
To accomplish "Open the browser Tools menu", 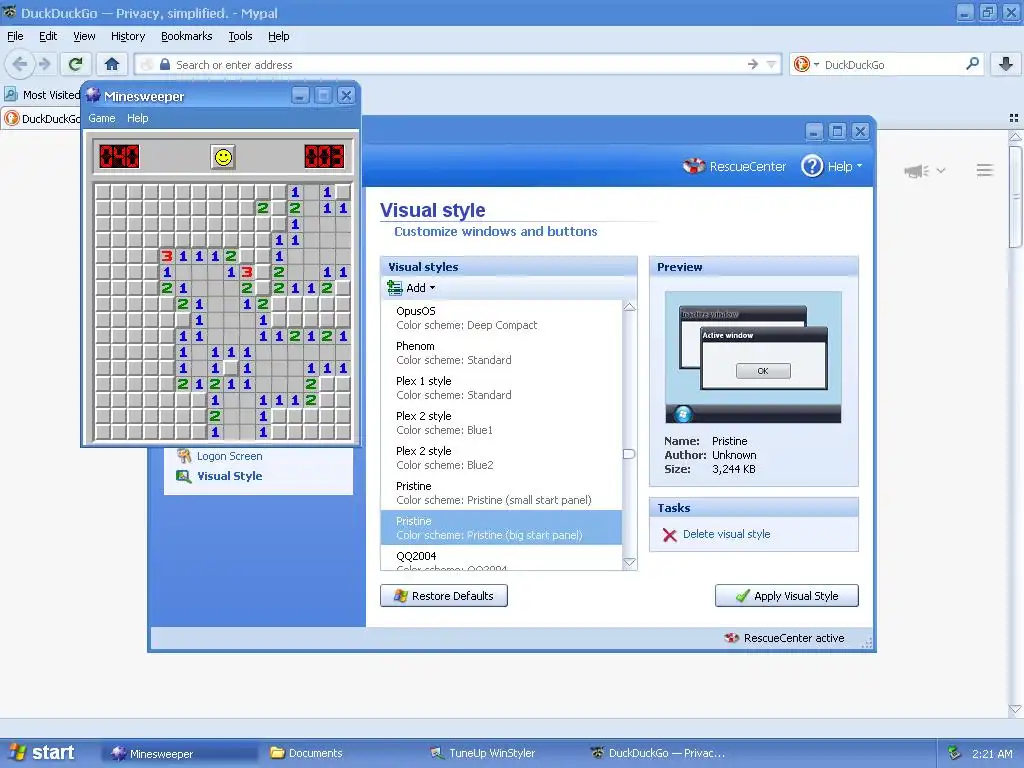I will (x=240, y=36).
